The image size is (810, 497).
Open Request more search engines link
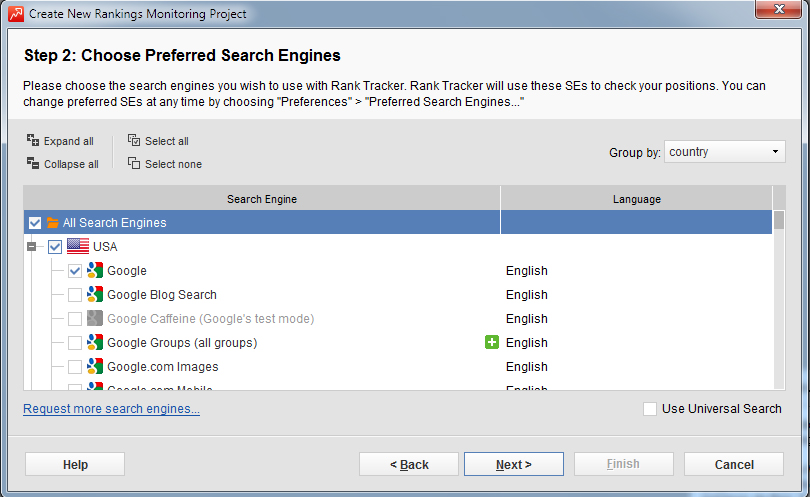pyautogui.click(x=111, y=409)
